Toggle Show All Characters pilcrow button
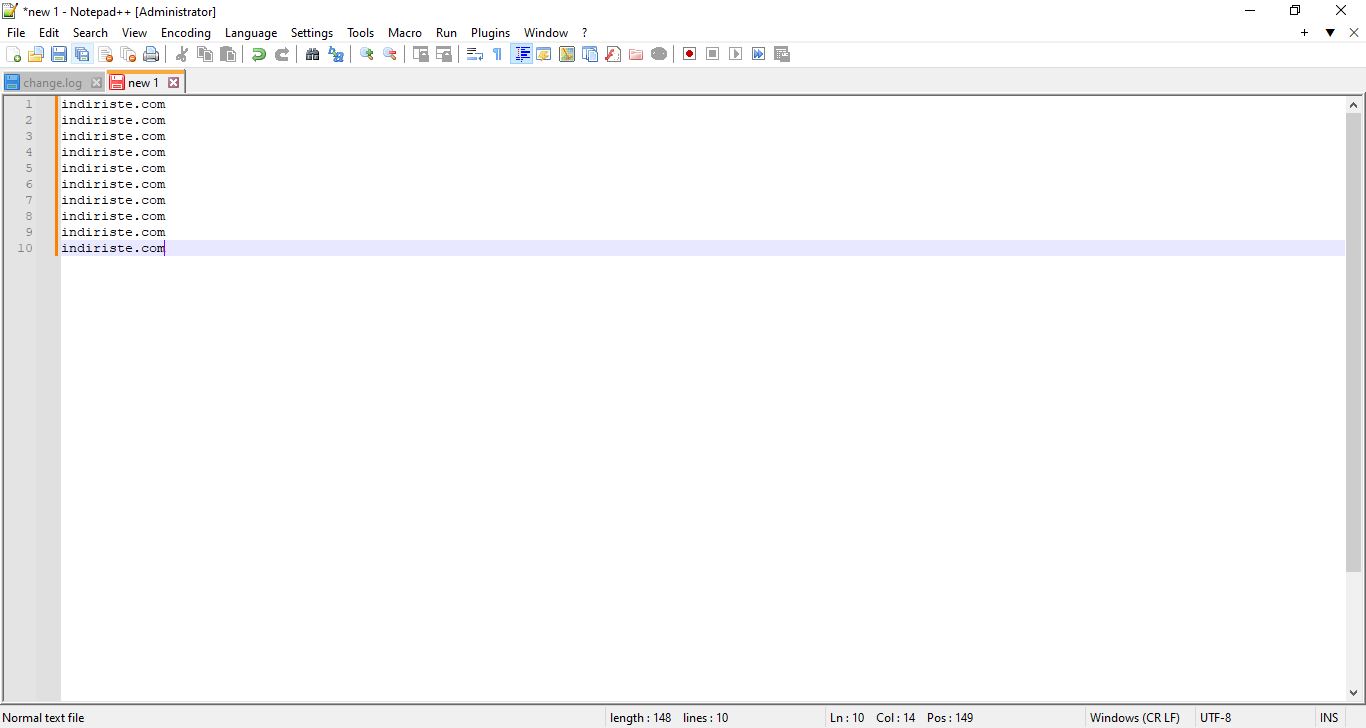 pyautogui.click(x=498, y=54)
